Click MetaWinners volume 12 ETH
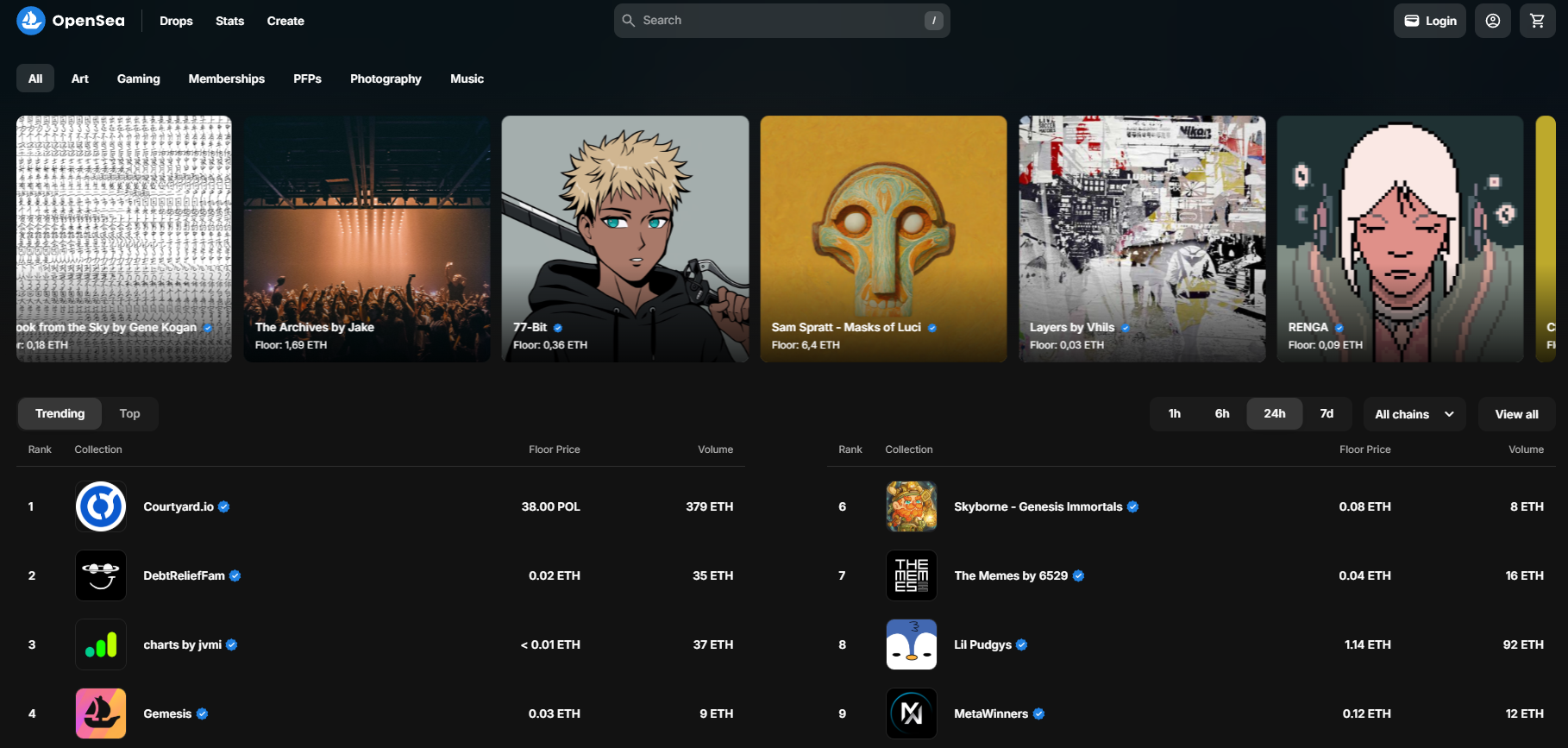This screenshot has width=1568, height=748. click(1525, 713)
